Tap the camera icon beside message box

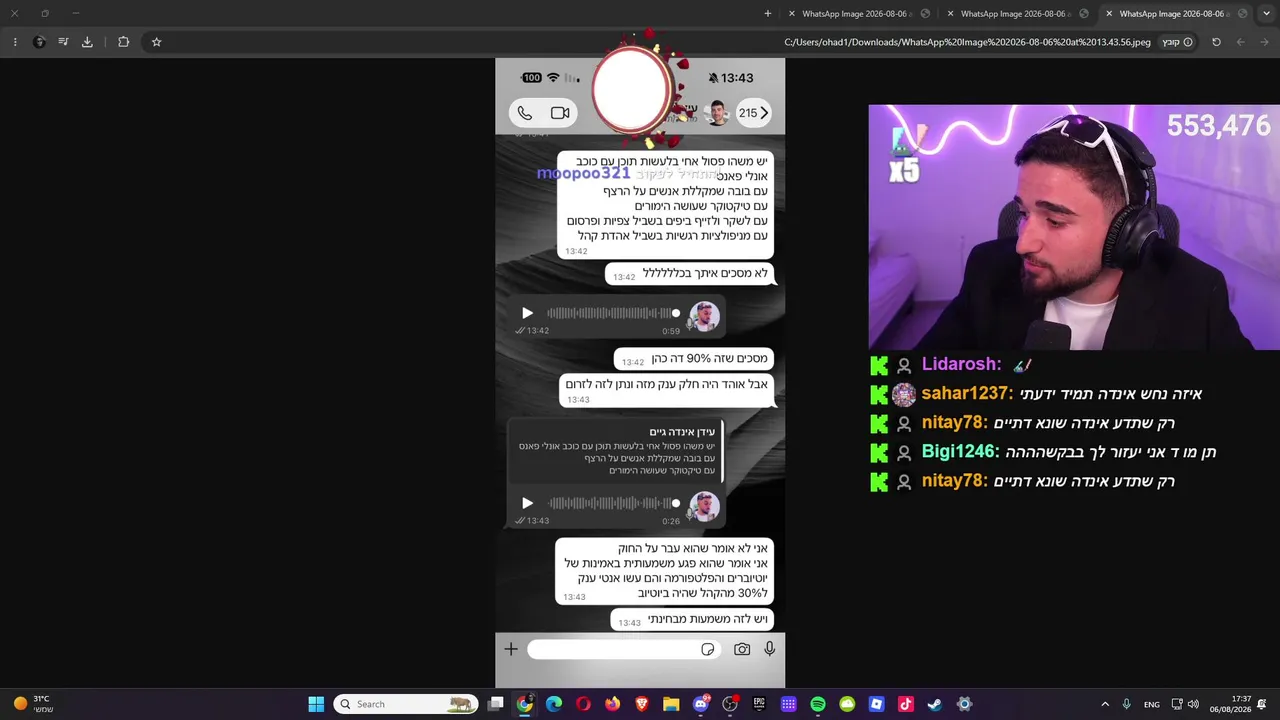(x=742, y=650)
